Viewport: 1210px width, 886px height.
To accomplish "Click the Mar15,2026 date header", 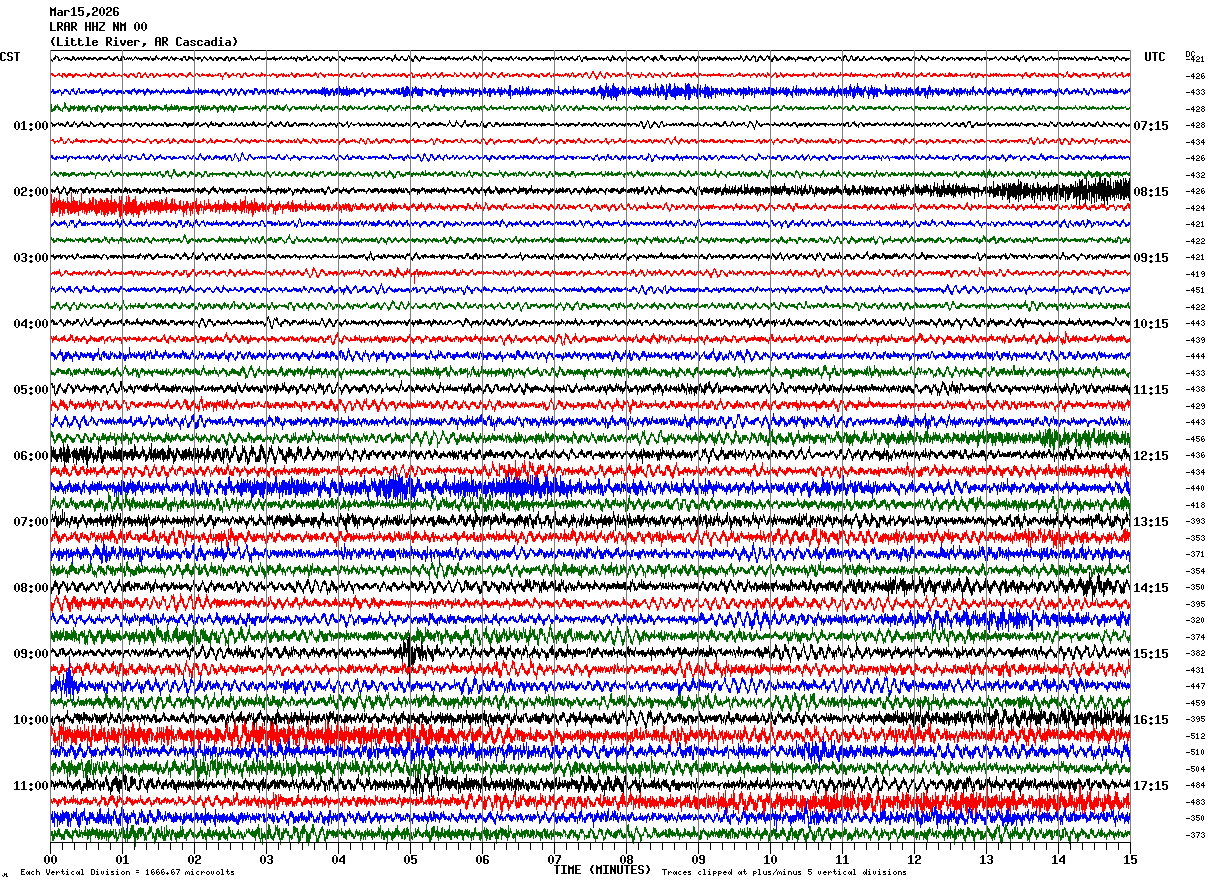I will point(84,12).
